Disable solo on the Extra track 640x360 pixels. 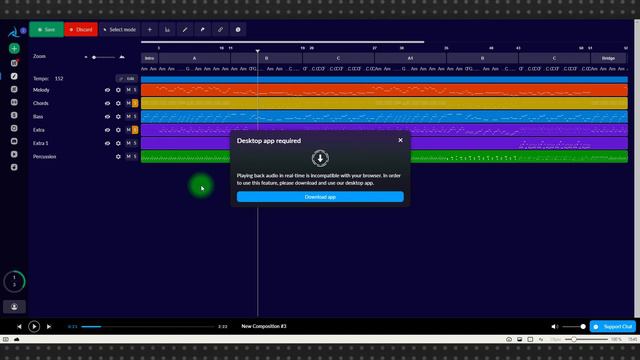point(135,130)
